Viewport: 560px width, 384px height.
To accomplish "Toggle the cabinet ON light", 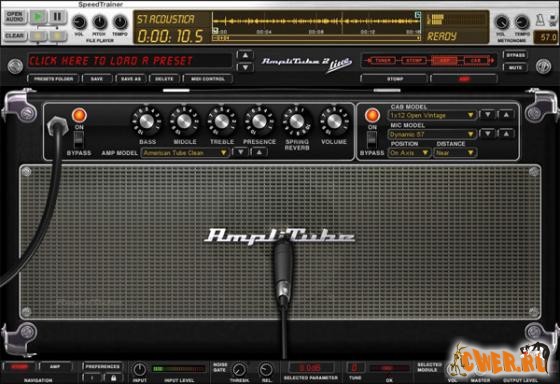I will [372, 115].
